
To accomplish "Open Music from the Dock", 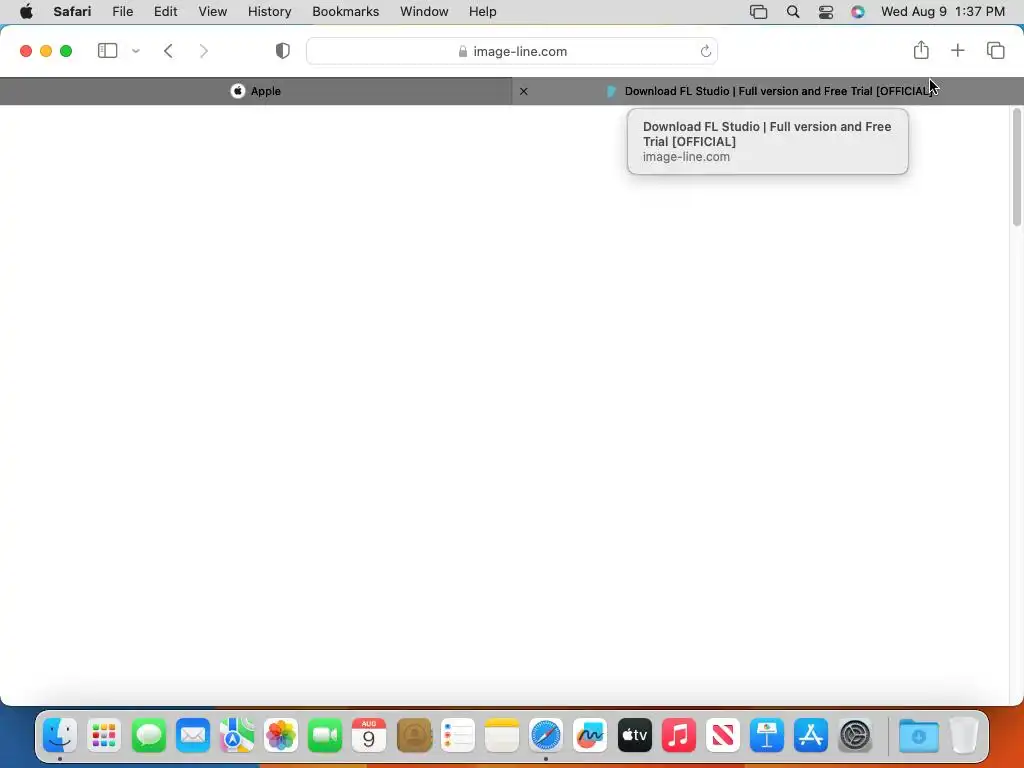I will pos(679,735).
